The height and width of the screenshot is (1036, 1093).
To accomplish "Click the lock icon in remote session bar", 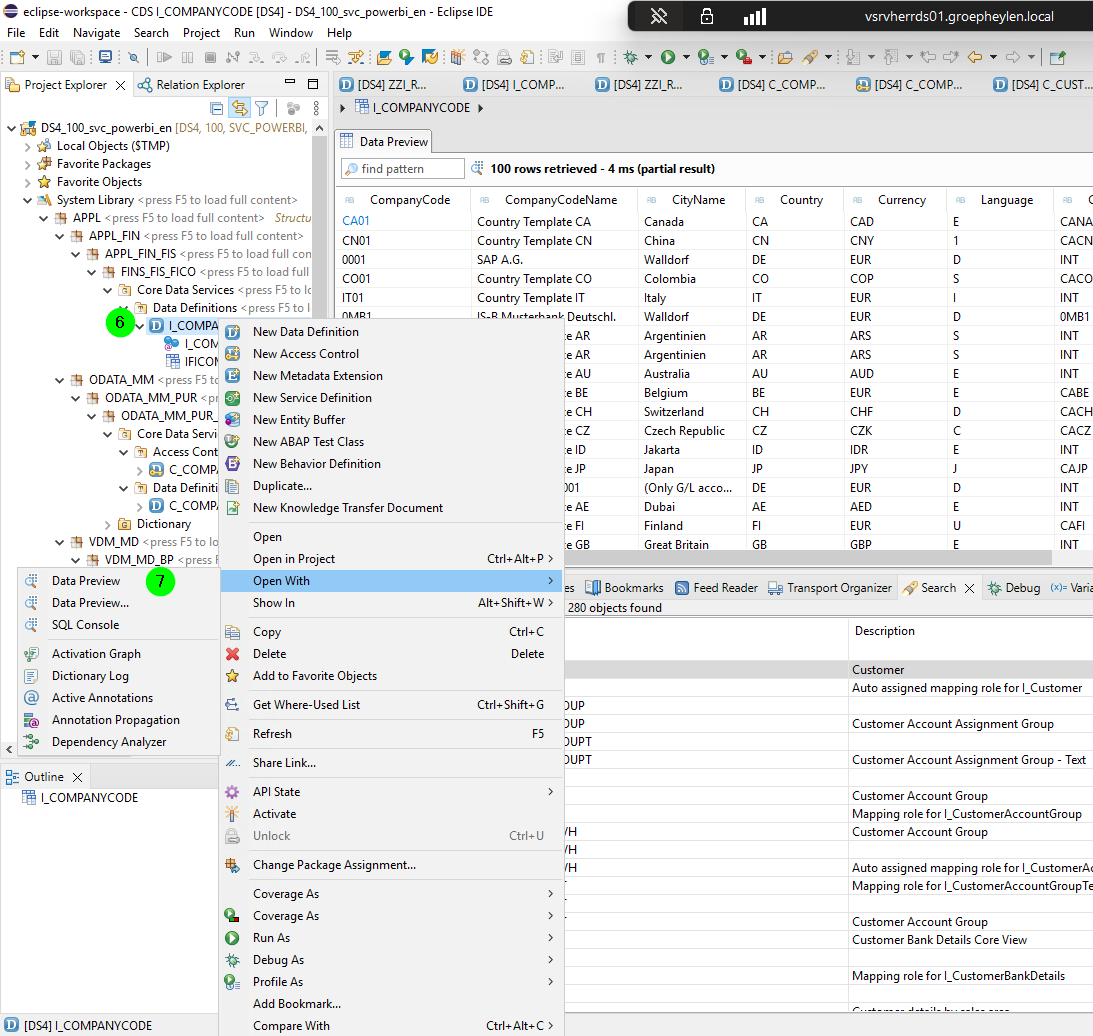I will point(707,16).
